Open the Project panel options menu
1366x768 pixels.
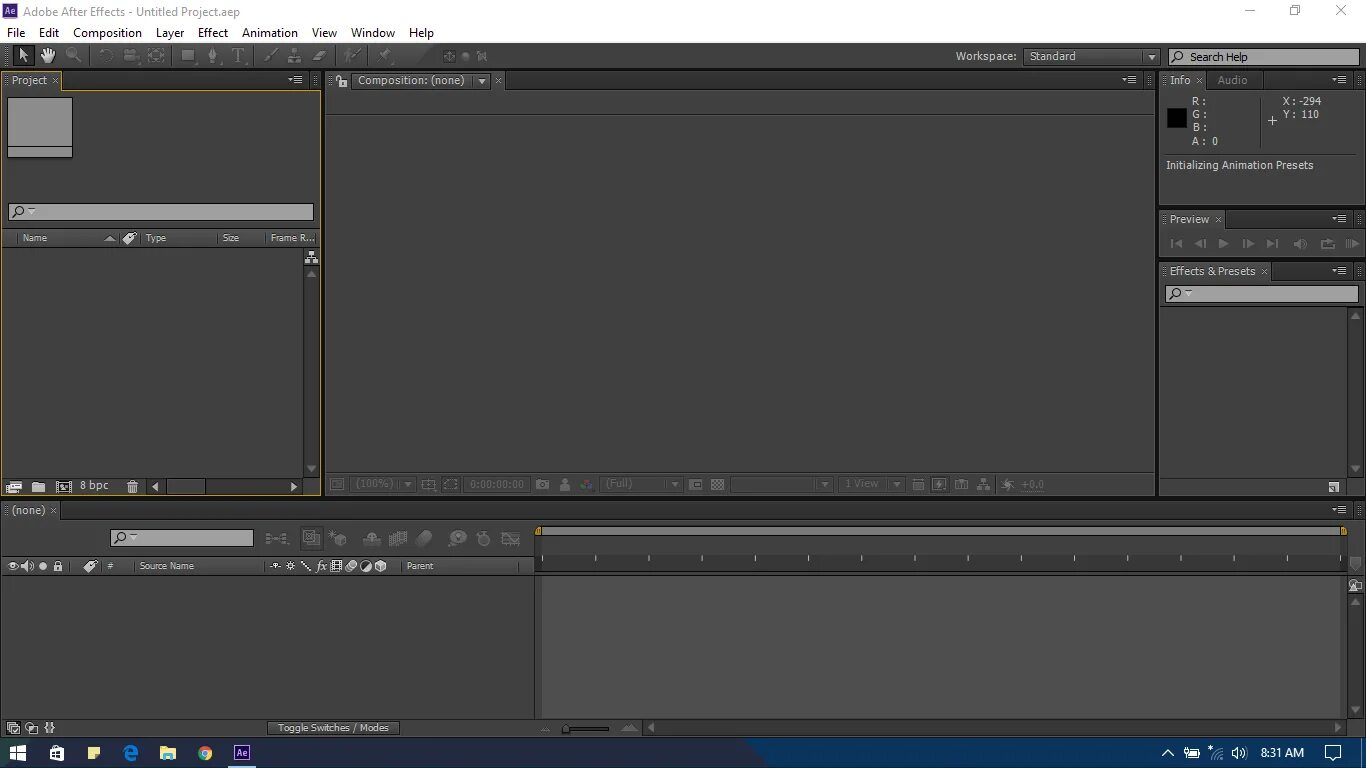pos(296,80)
